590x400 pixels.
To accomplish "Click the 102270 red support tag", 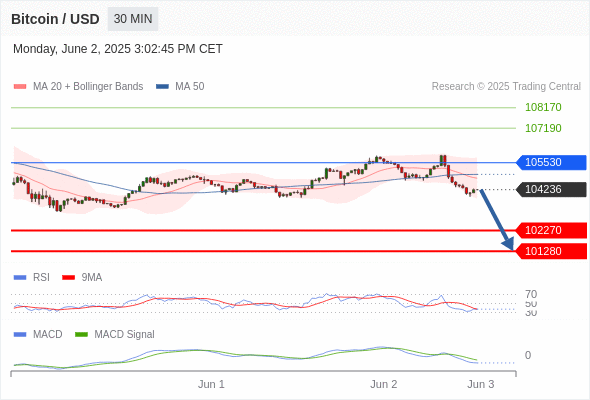I will (550, 230).
